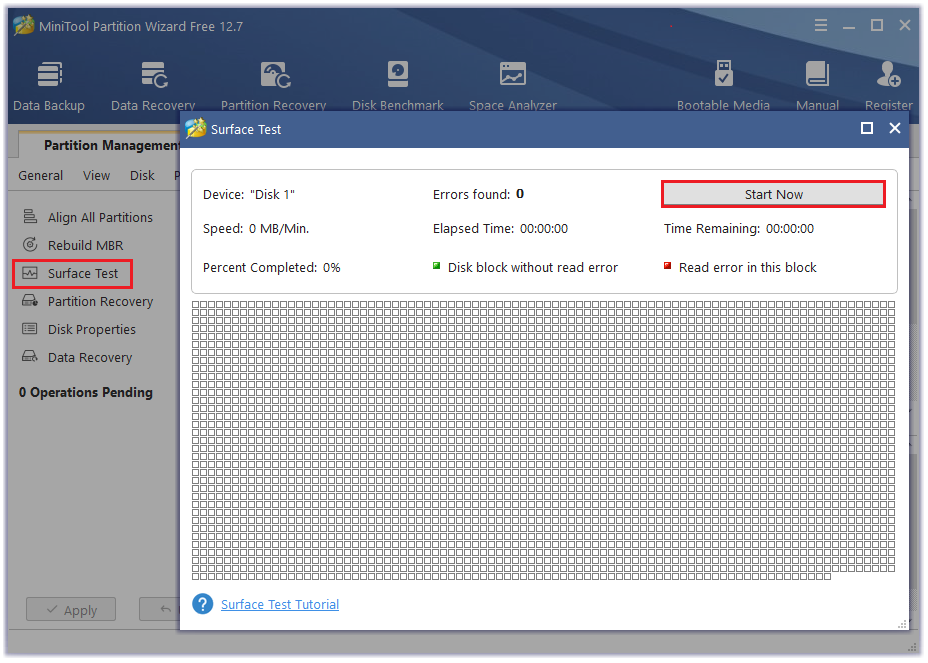The height and width of the screenshot is (663, 928).
Task: Click the red read-error legend square
Action: (668, 266)
